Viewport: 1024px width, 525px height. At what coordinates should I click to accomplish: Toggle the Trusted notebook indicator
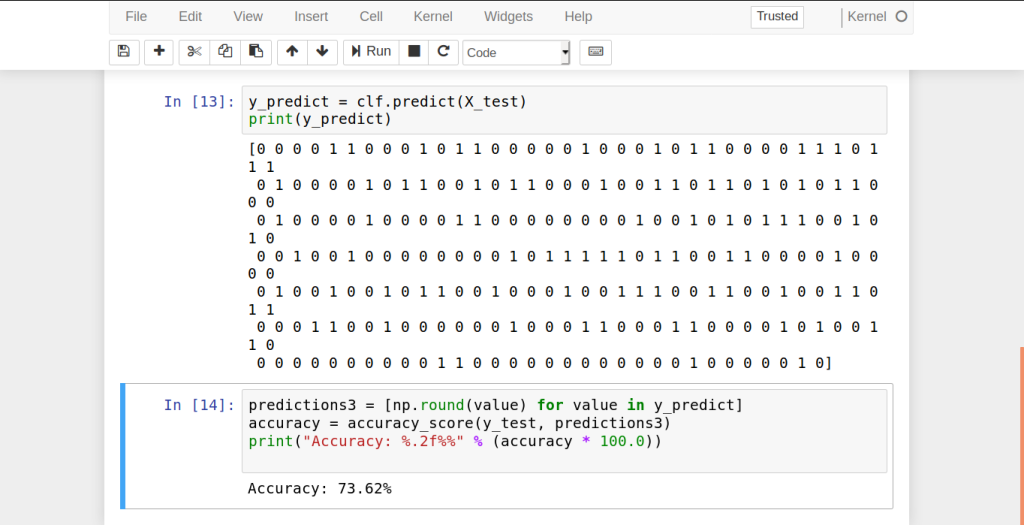click(x=777, y=16)
